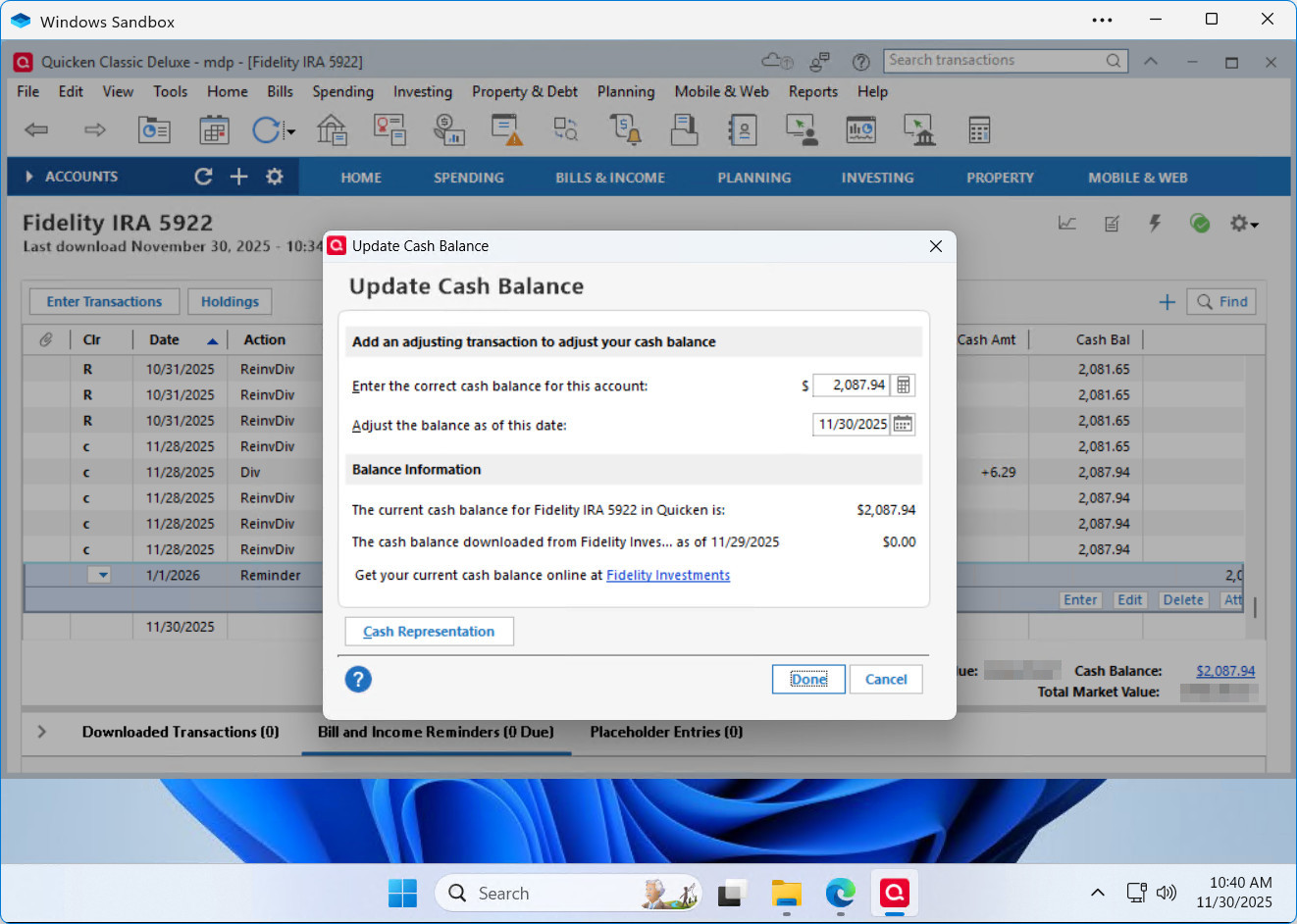Click the cloud sync status icon
Screen dimensions: 1297x924
coord(778,61)
